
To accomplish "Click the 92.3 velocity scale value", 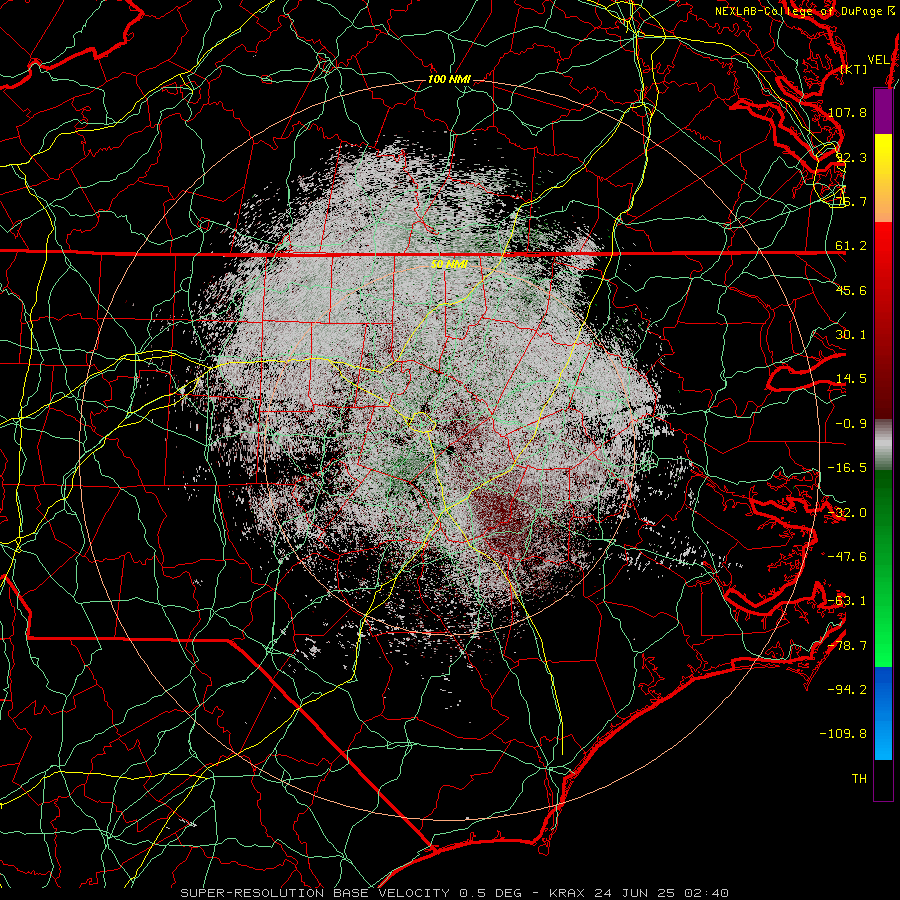I will [851, 157].
